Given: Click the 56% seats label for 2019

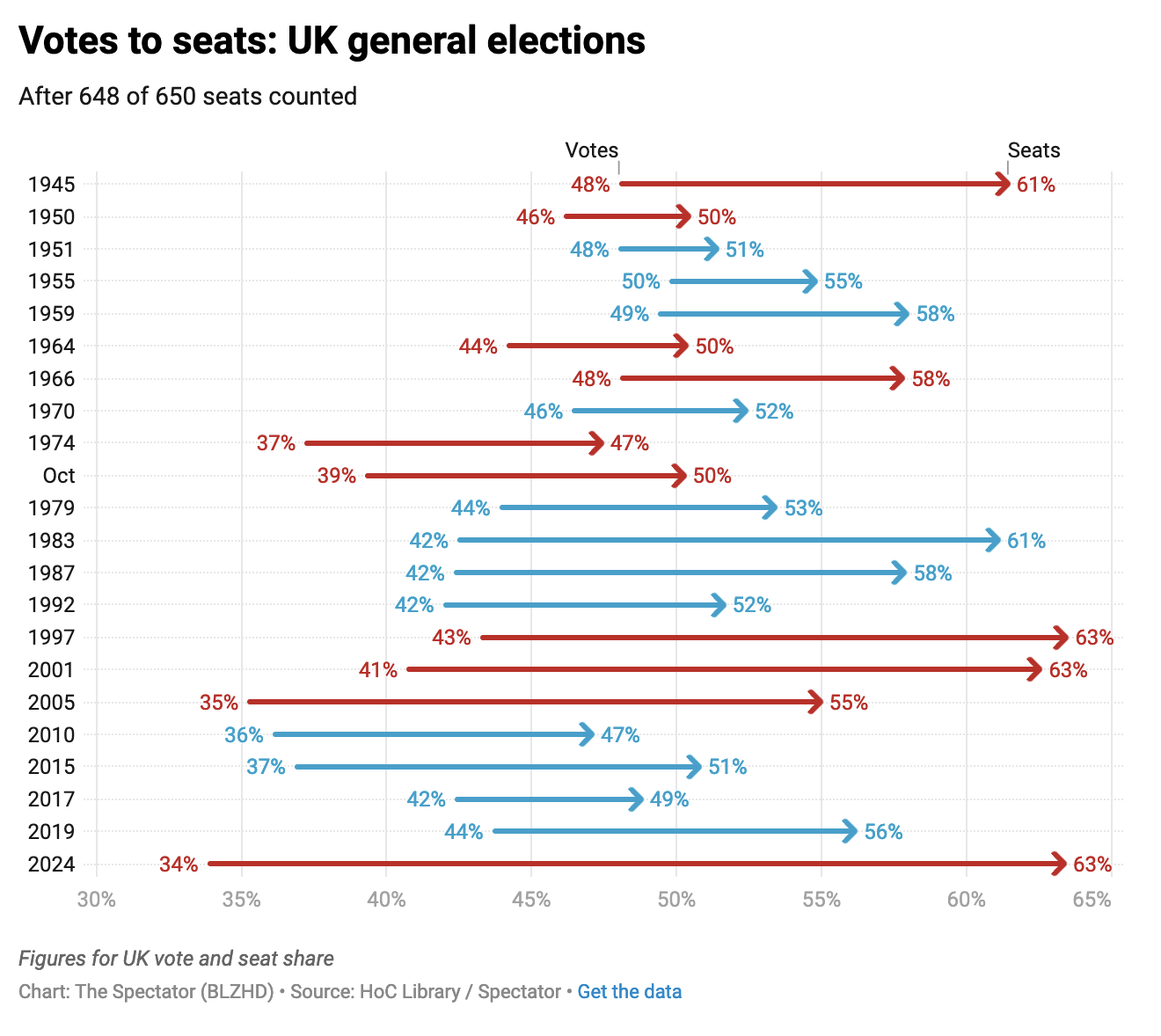Looking at the screenshot, I should (883, 832).
